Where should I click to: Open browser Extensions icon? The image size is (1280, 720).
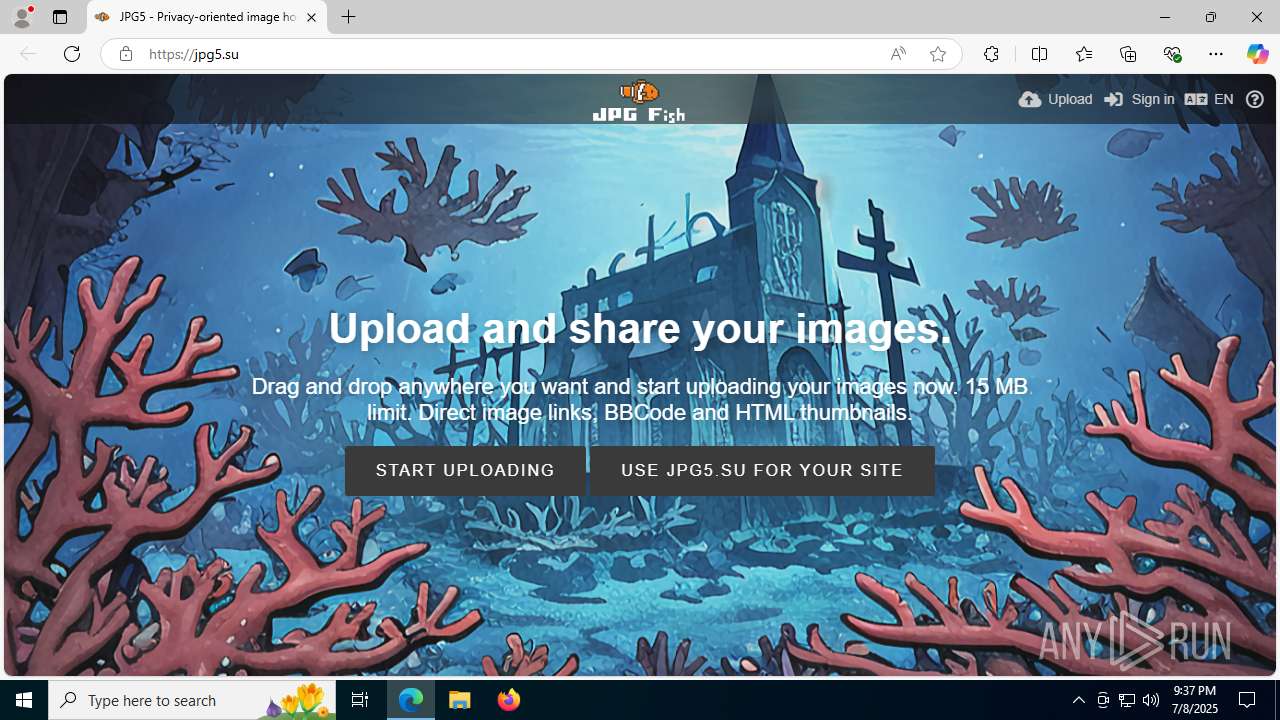click(991, 54)
